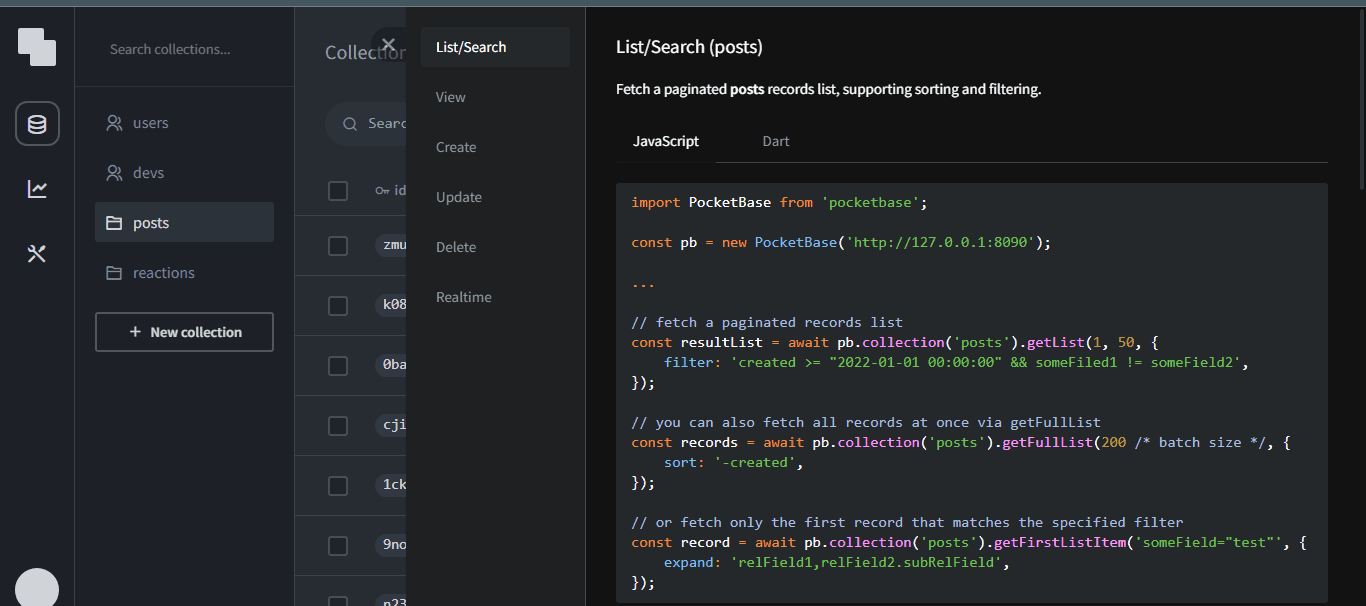Open the admin avatar menu

click(x=37, y=588)
